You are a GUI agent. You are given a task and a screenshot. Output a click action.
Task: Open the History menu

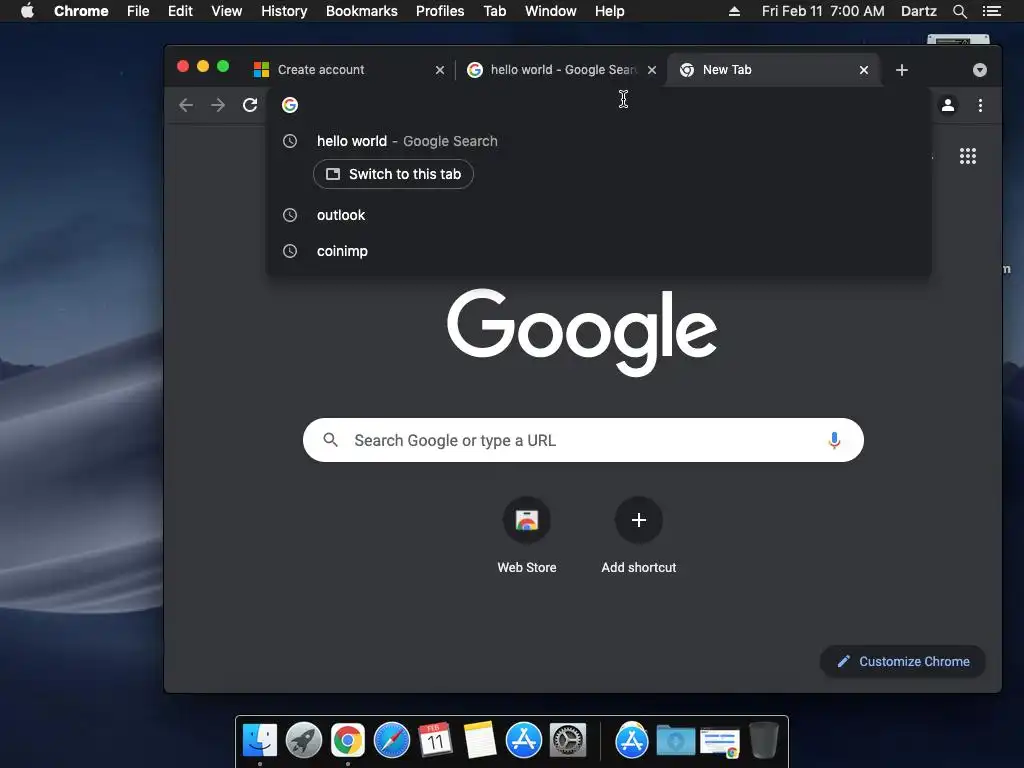click(x=284, y=11)
